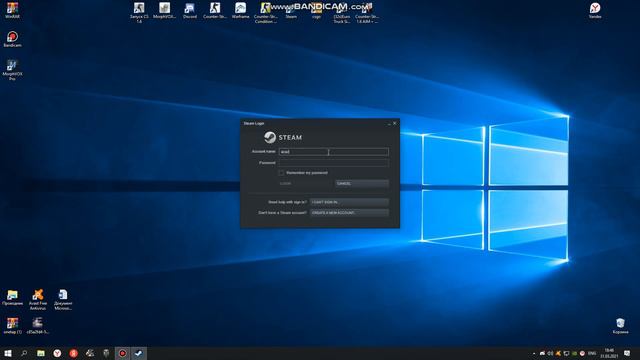Open the Recycle Bin (Корзина) icon
640x360 pixels.
pyautogui.click(x=620, y=326)
